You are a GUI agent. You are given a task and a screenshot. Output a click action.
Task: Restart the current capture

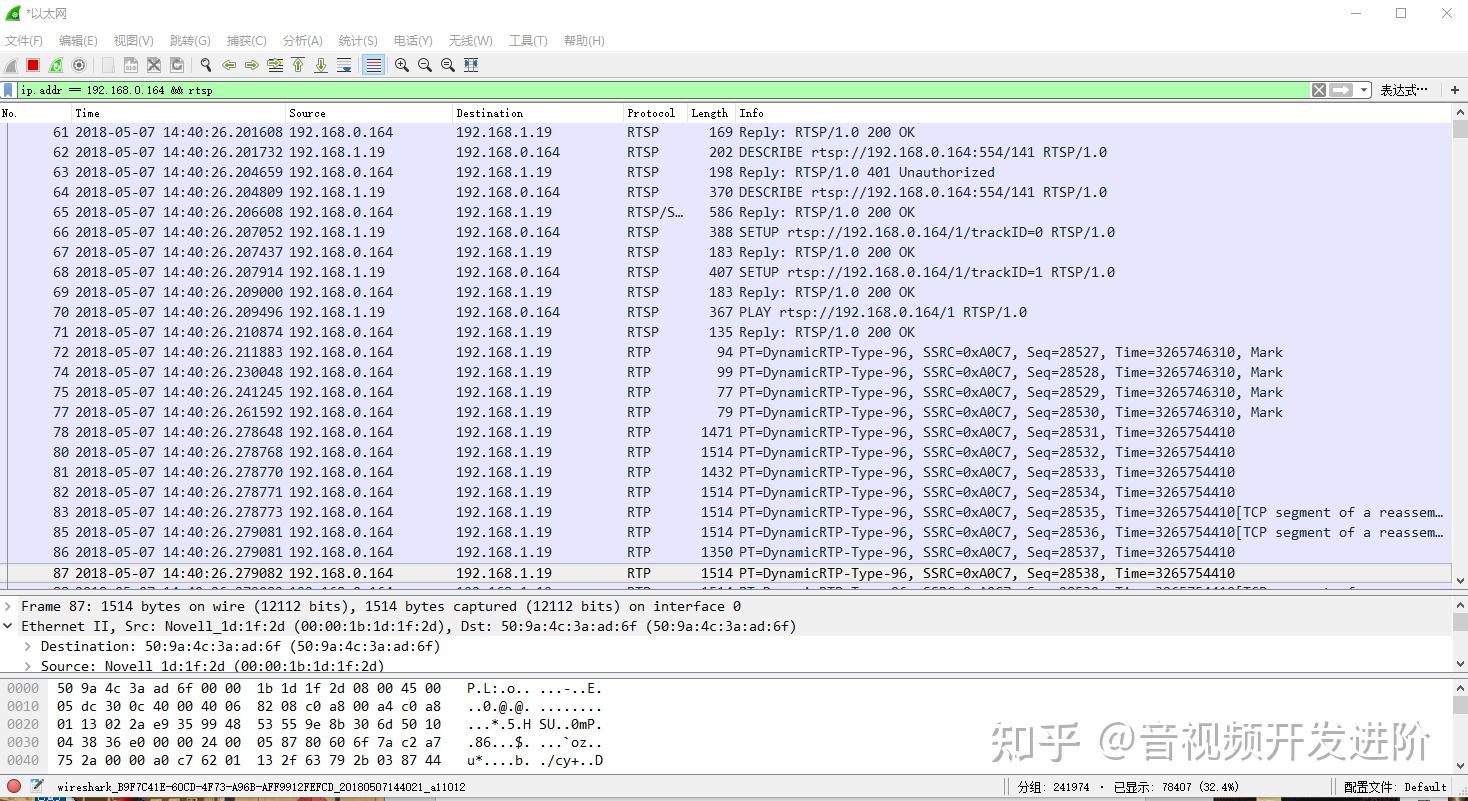coord(56,65)
